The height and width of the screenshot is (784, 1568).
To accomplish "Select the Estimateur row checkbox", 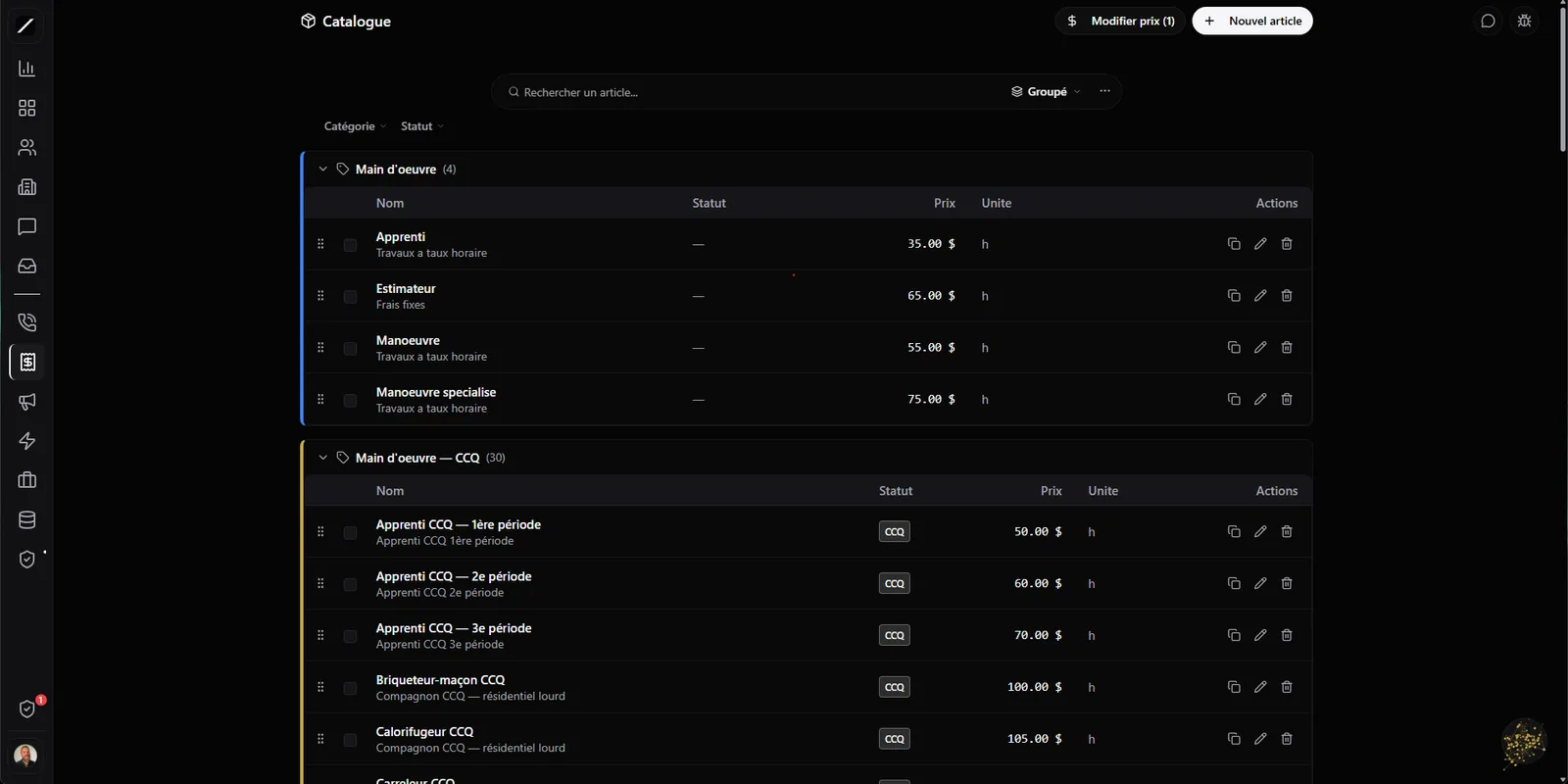I will click(x=350, y=297).
